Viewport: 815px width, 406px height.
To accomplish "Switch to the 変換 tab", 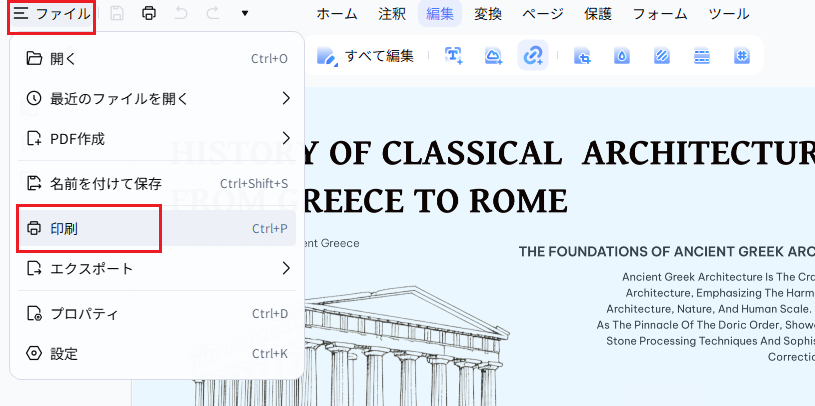I will pos(488,14).
